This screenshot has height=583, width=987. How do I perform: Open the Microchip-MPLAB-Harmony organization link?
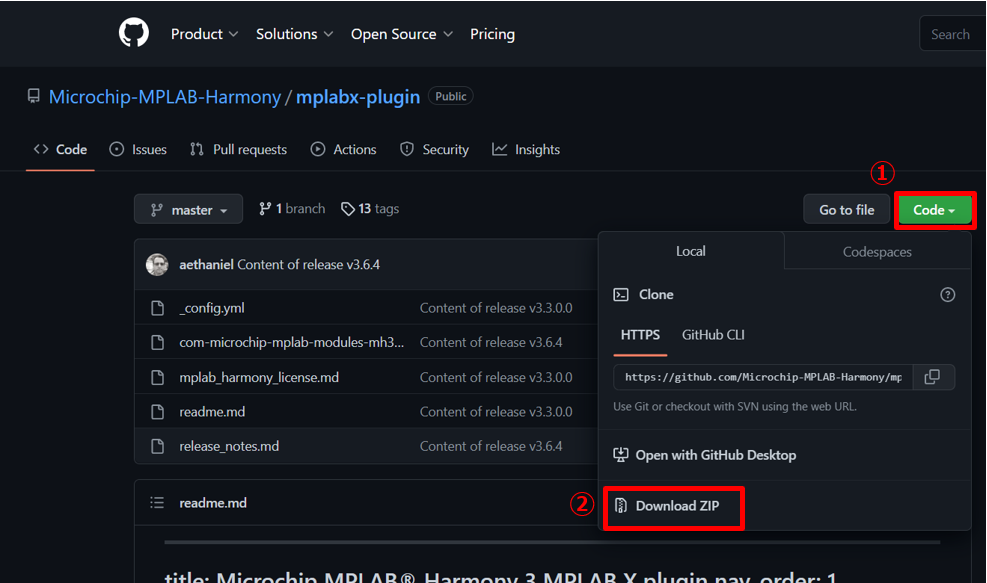pyautogui.click(x=165, y=96)
